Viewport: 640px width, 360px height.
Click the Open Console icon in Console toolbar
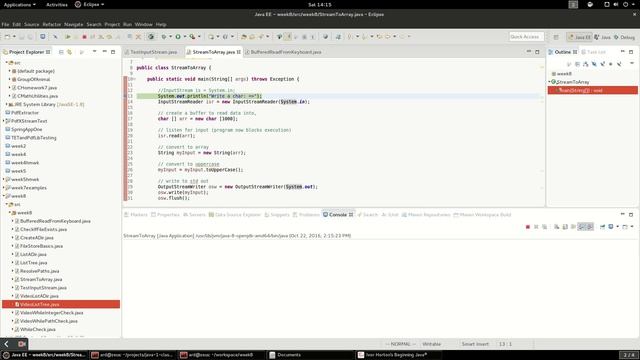click(x=626, y=227)
